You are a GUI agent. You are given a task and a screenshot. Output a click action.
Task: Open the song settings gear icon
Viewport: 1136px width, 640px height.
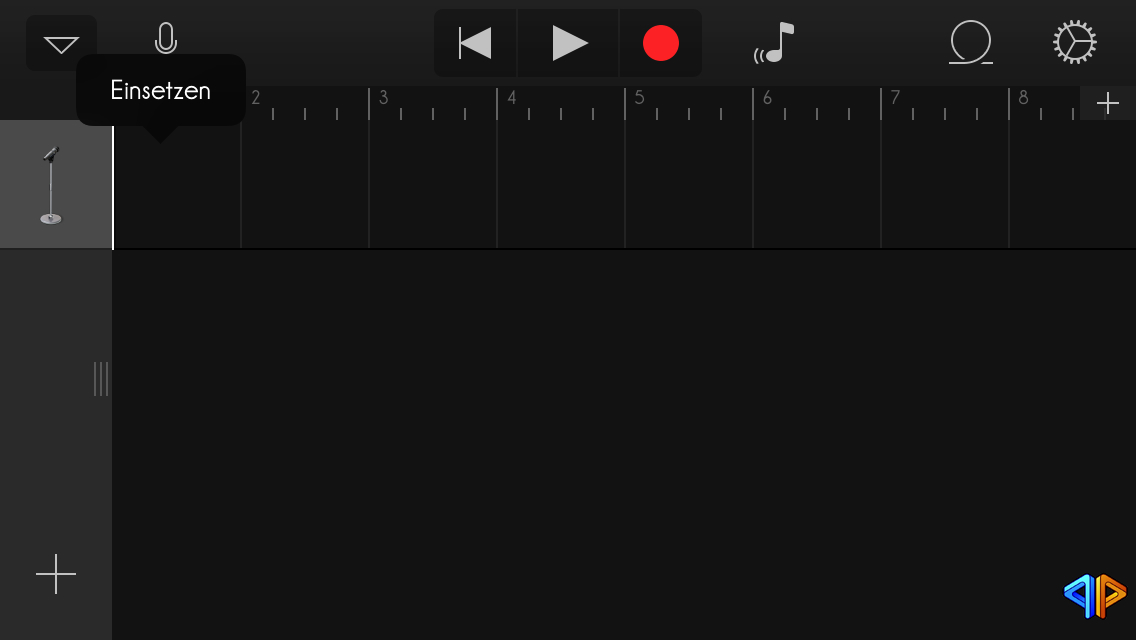1074,42
